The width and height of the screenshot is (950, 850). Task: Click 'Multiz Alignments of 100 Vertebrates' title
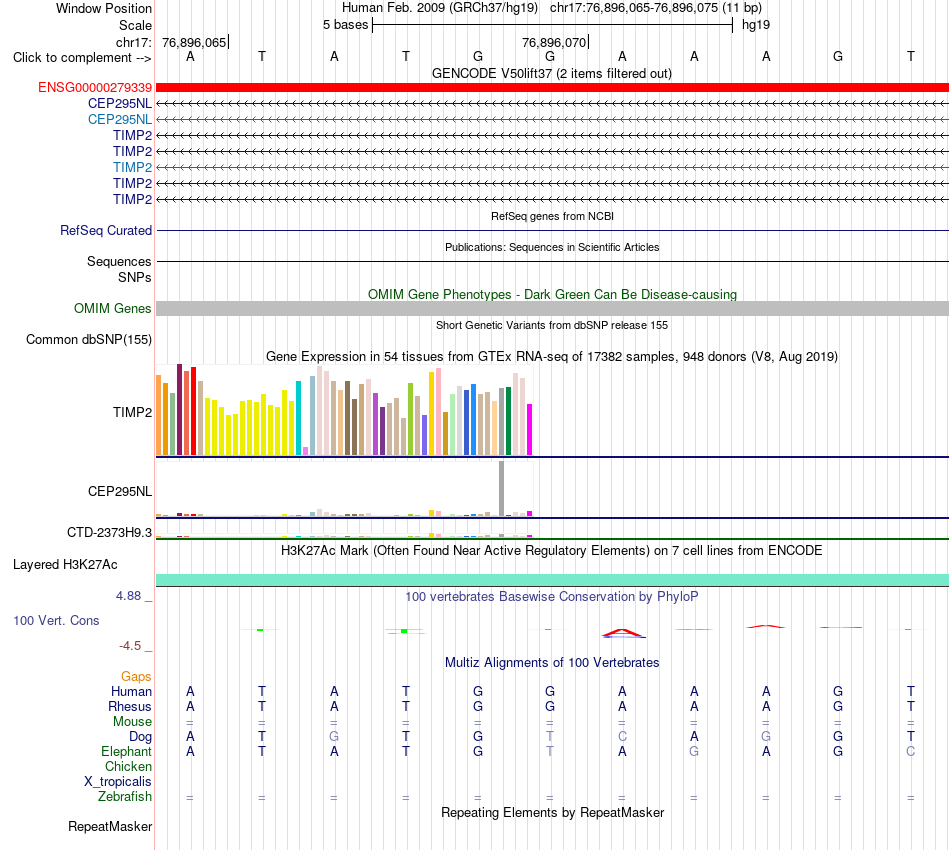(x=552, y=663)
